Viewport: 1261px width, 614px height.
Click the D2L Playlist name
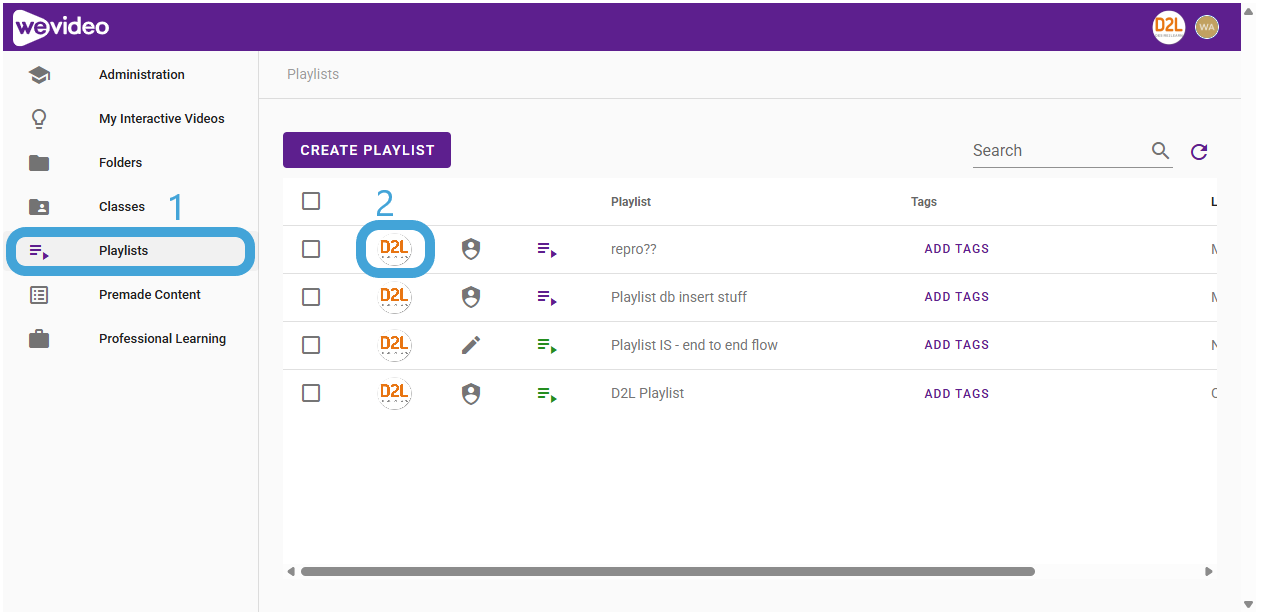(647, 393)
